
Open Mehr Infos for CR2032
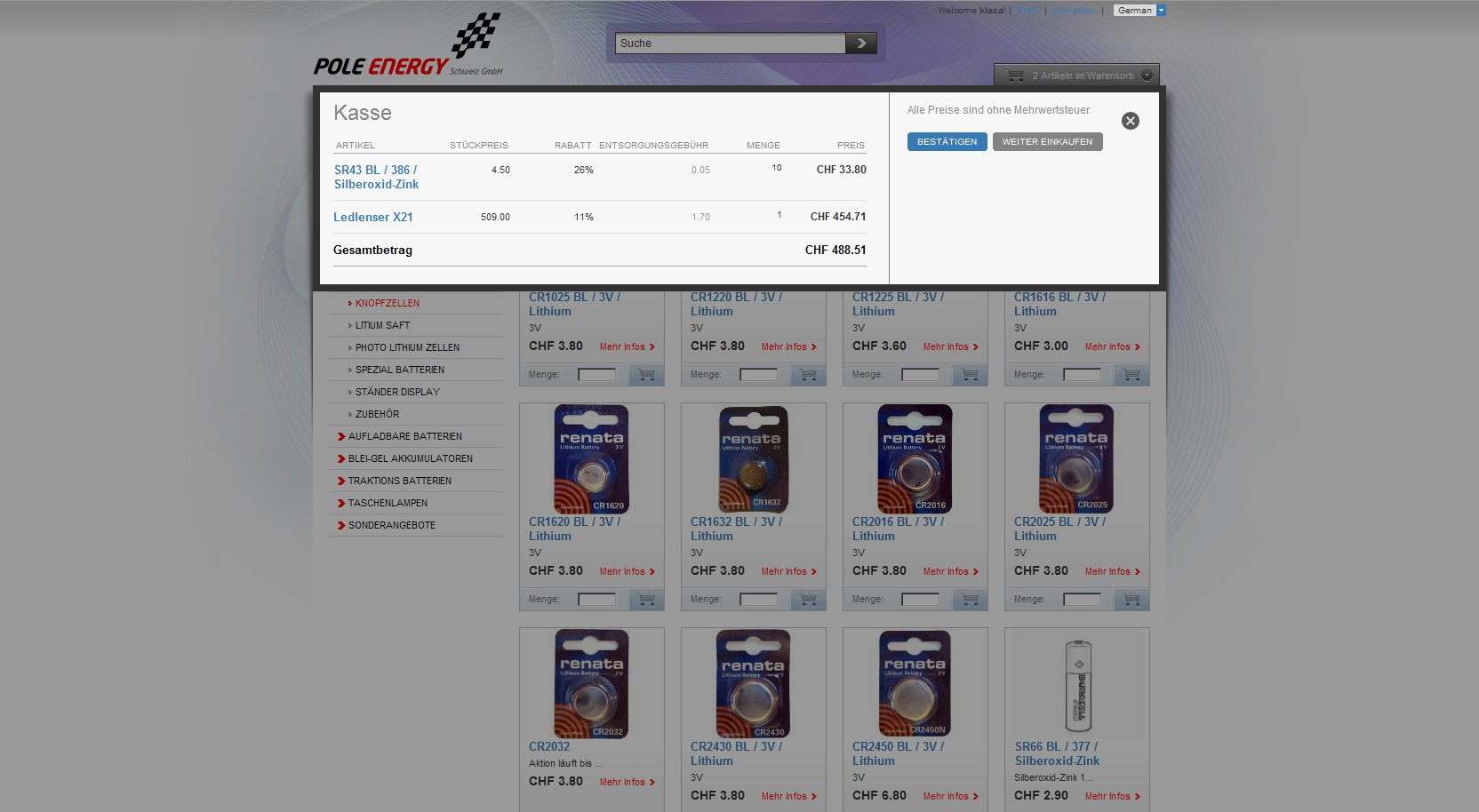click(x=627, y=783)
